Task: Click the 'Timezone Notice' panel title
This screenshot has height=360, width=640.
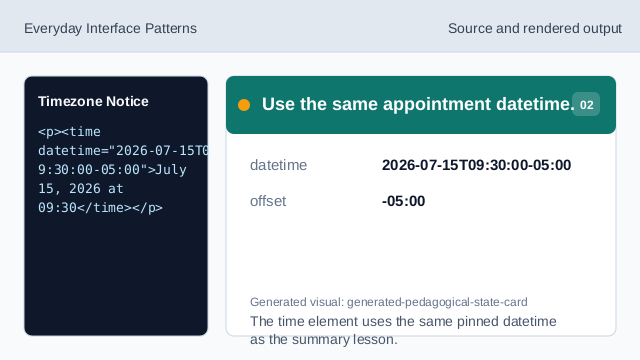Action: point(93,101)
